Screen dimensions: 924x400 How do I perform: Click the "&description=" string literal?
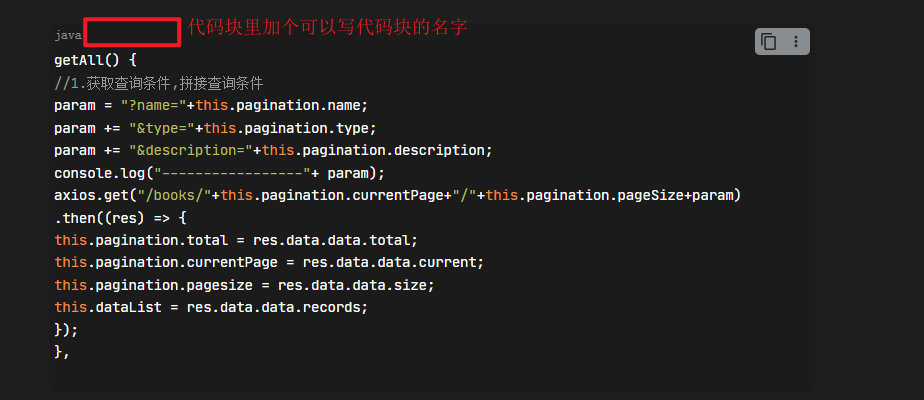(190, 149)
